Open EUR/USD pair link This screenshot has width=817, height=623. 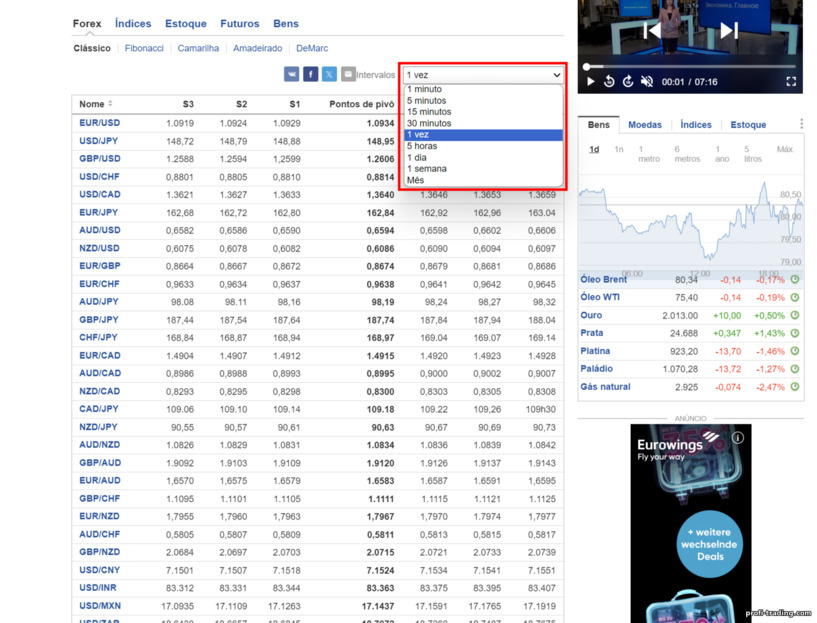tap(100, 123)
